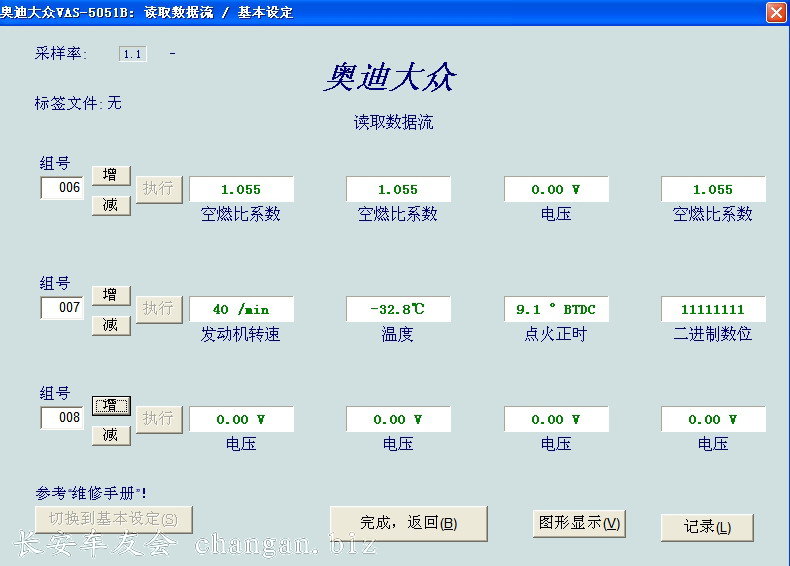Click the 采样率 label
790x566 pixels.
tap(60, 53)
